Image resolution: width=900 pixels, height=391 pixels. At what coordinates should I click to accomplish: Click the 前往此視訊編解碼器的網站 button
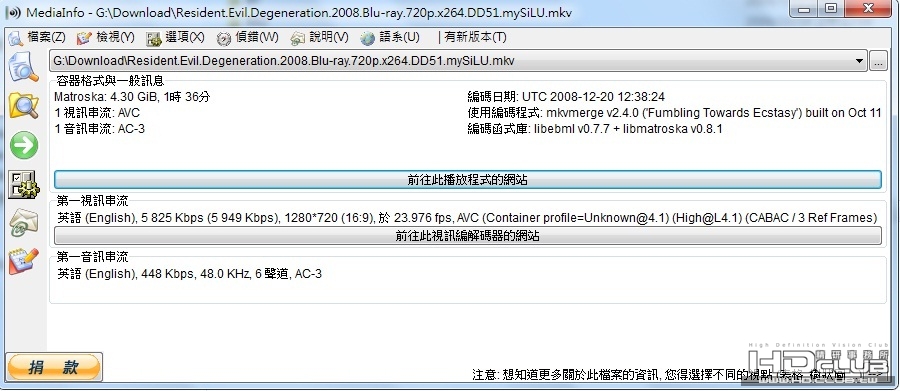coord(468,235)
